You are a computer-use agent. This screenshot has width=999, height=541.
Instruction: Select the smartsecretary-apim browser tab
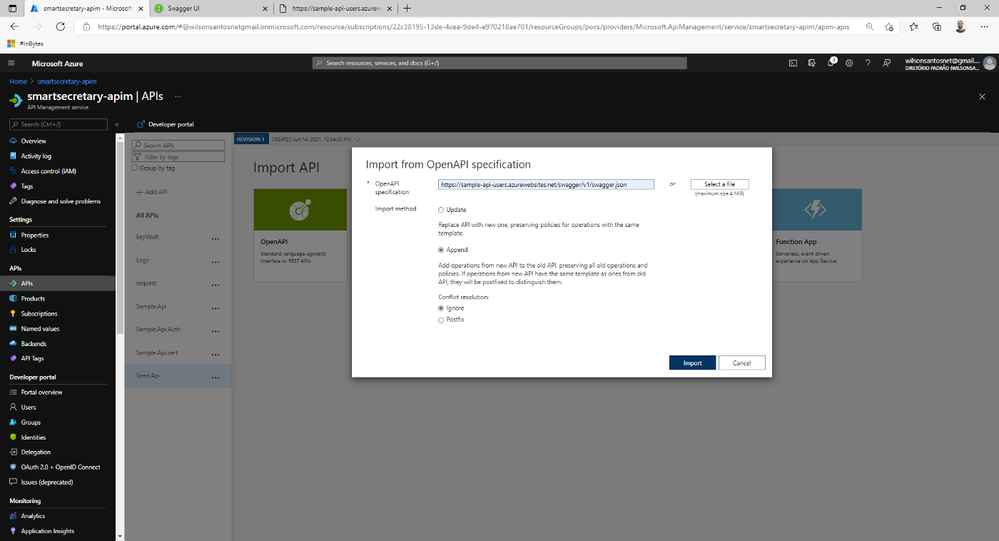(x=87, y=8)
